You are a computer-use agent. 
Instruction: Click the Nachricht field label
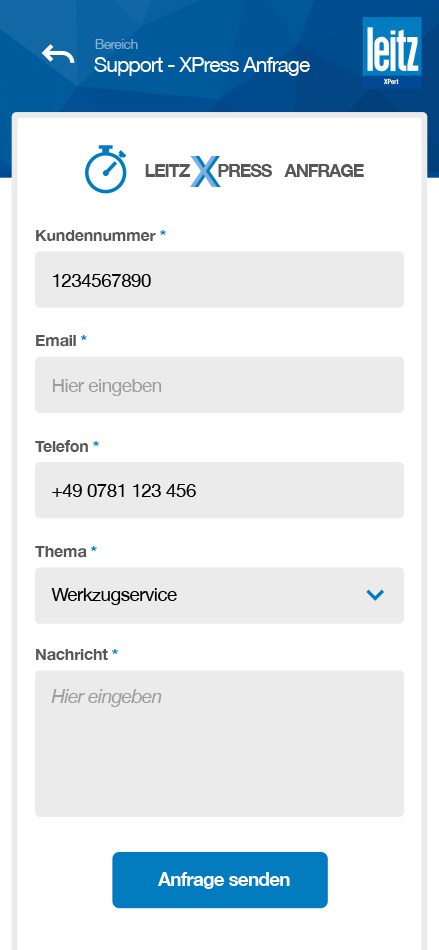pyautogui.click(x=71, y=655)
